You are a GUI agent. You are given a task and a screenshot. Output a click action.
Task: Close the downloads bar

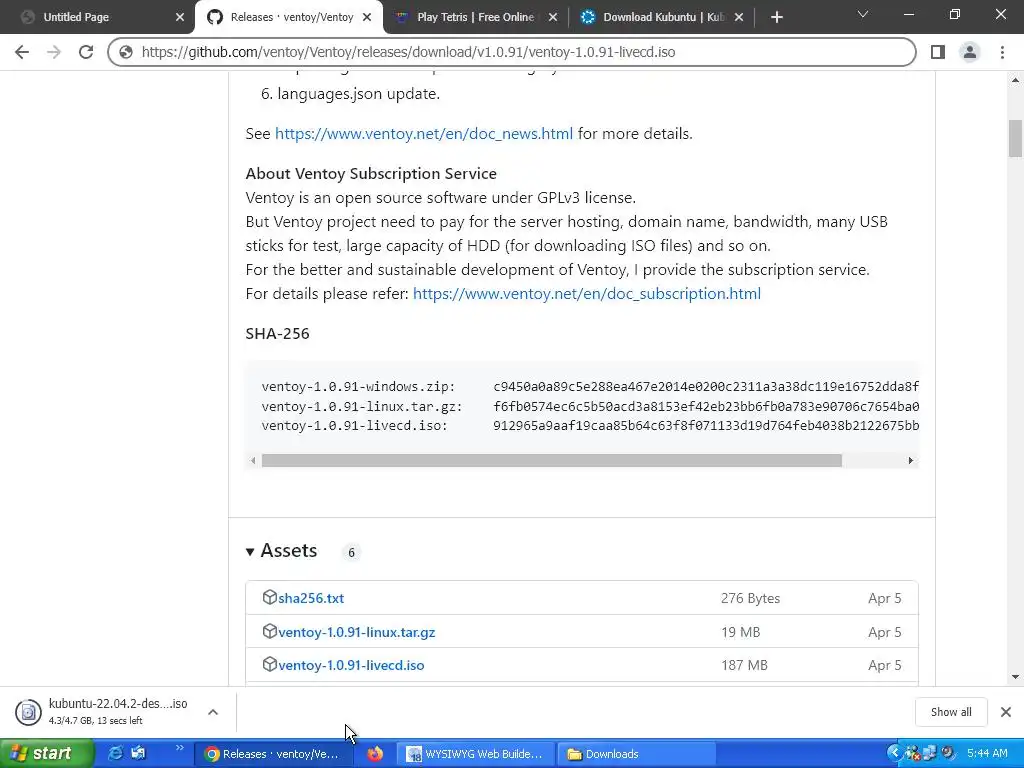point(1006,712)
